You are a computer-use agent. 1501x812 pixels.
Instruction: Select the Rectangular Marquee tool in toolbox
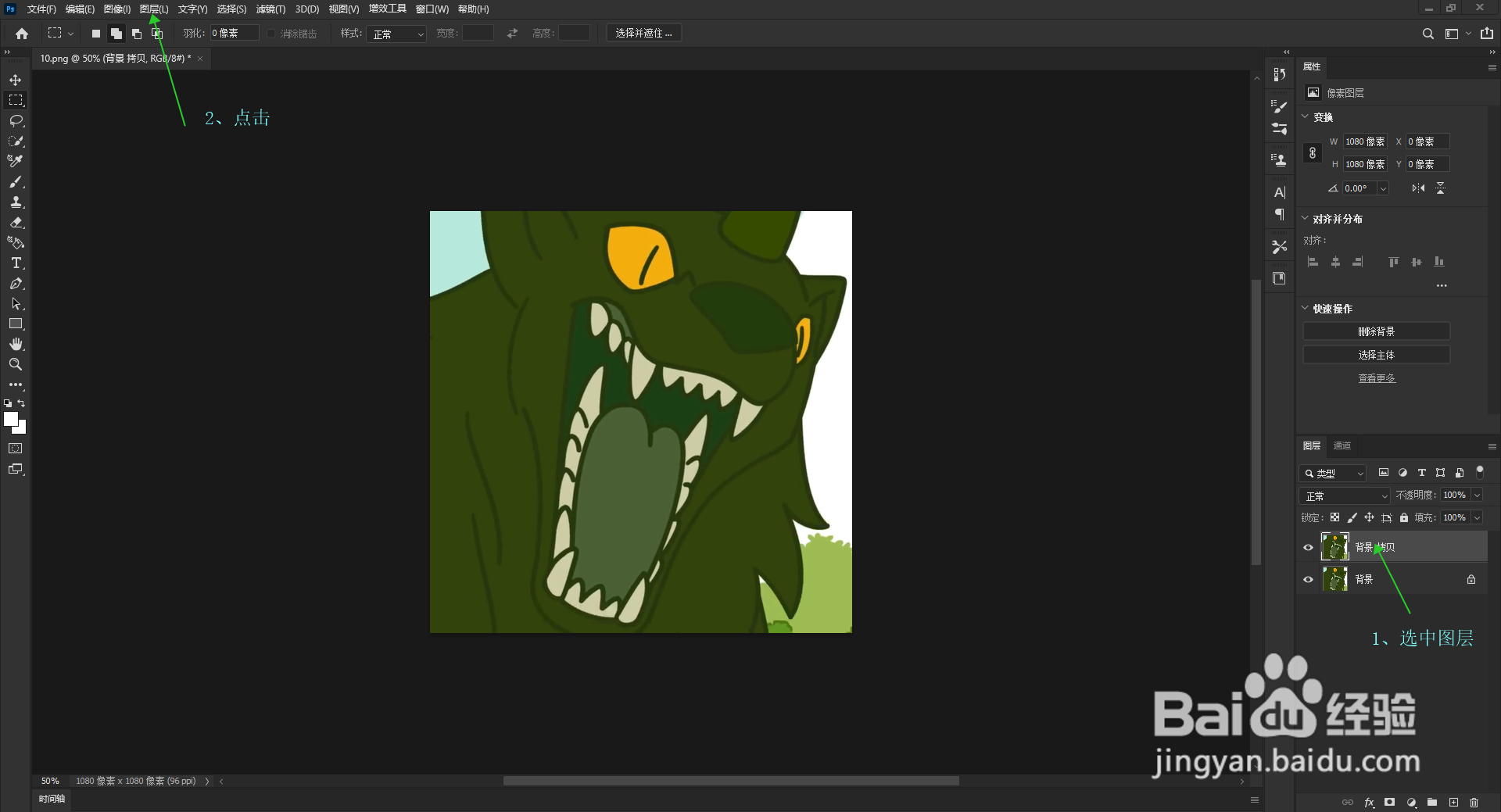point(16,100)
